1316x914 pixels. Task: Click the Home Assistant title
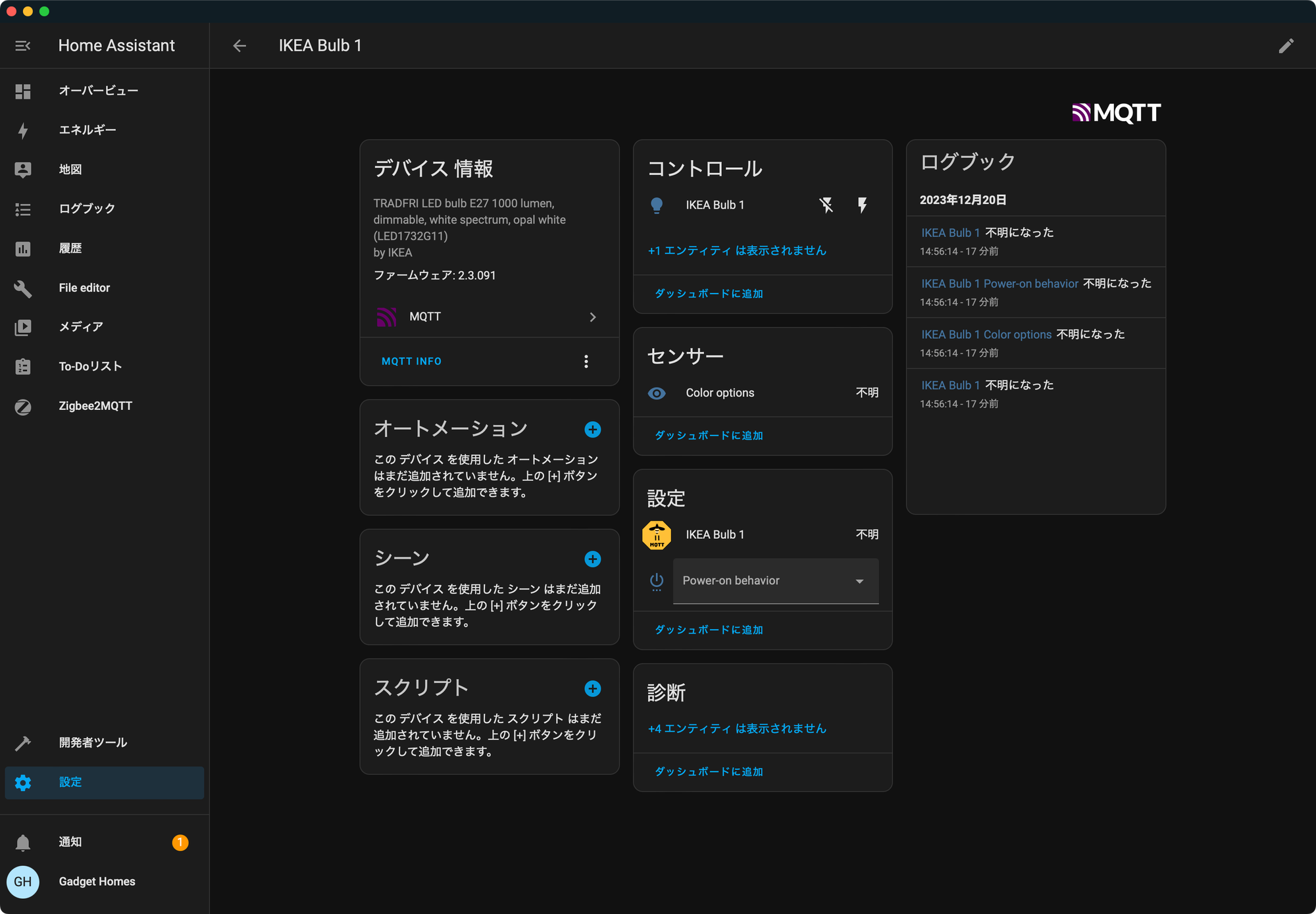click(116, 45)
